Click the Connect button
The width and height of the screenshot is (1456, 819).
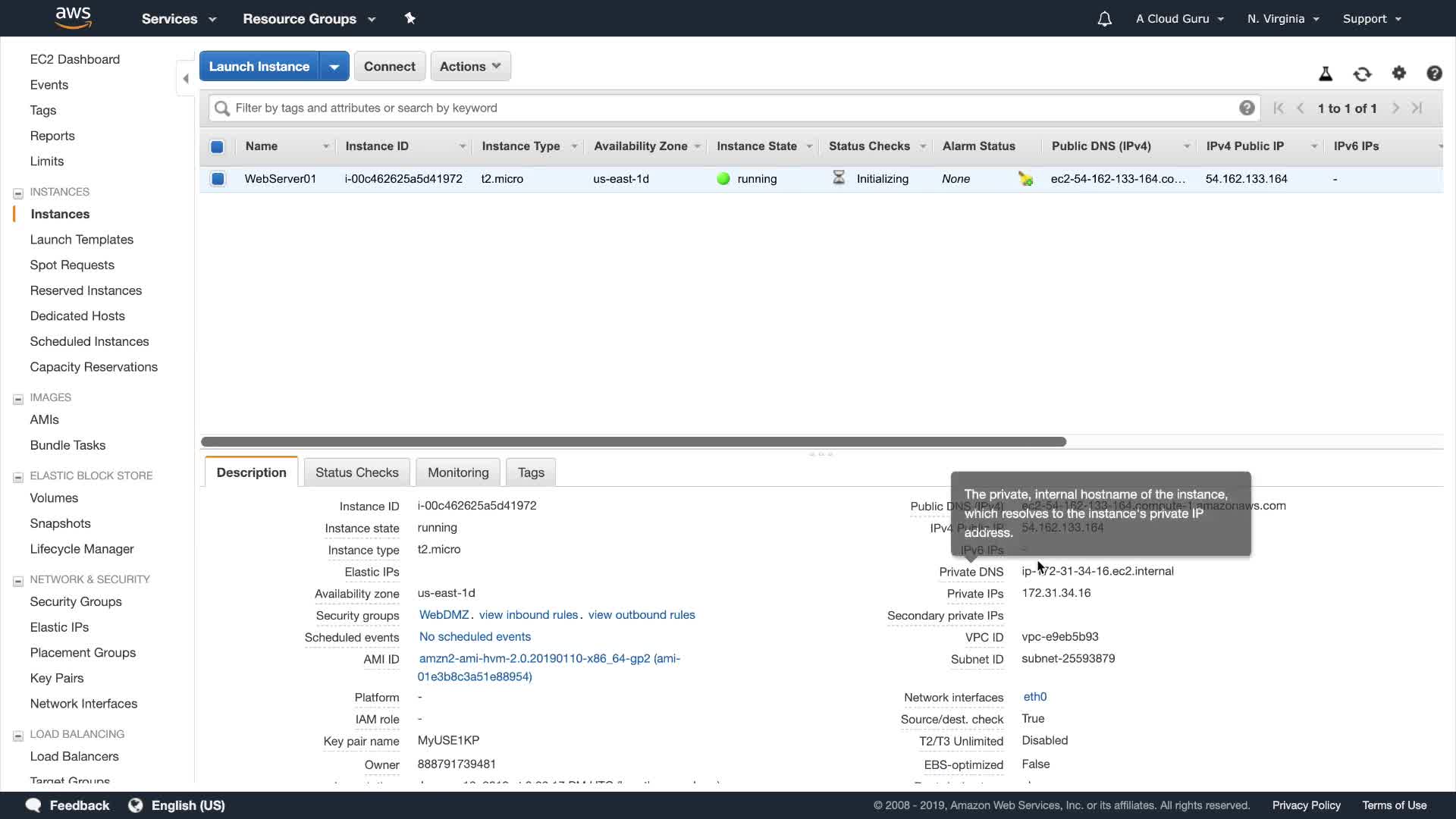click(389, 67)
